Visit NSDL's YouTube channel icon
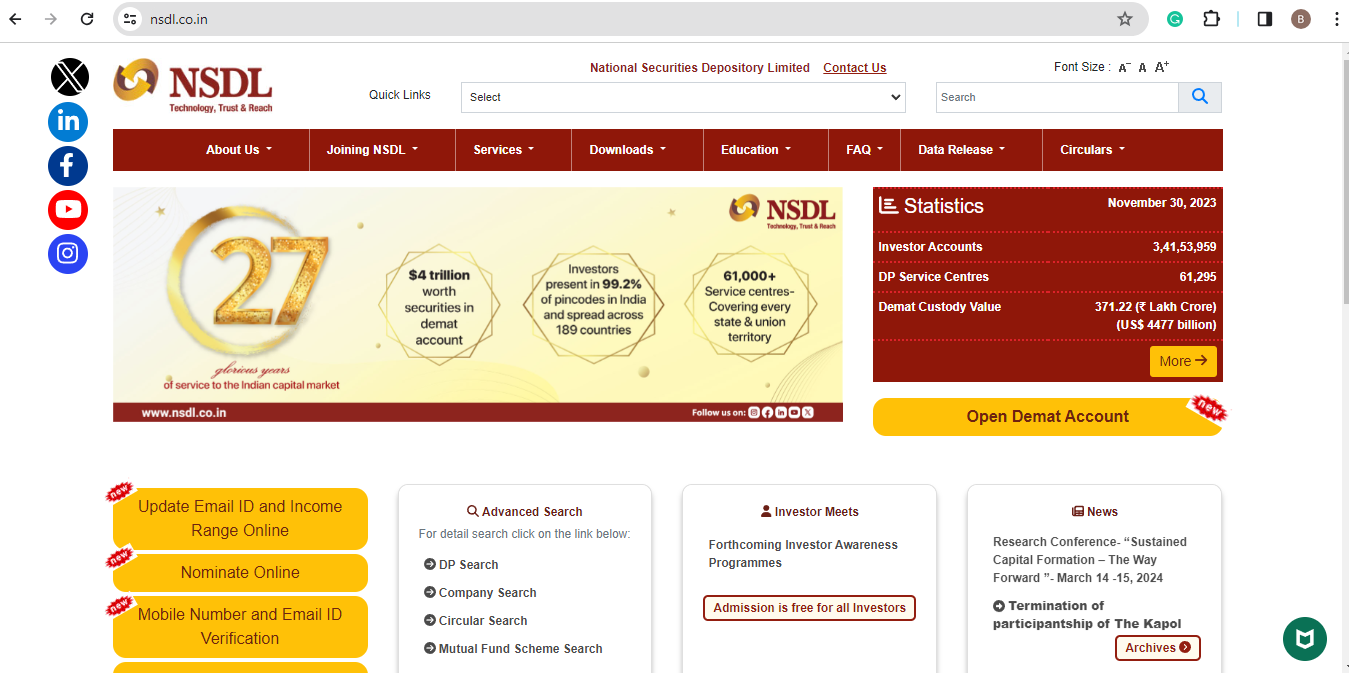Screen dimensions: 1349x673 click(x=68, y=210)
